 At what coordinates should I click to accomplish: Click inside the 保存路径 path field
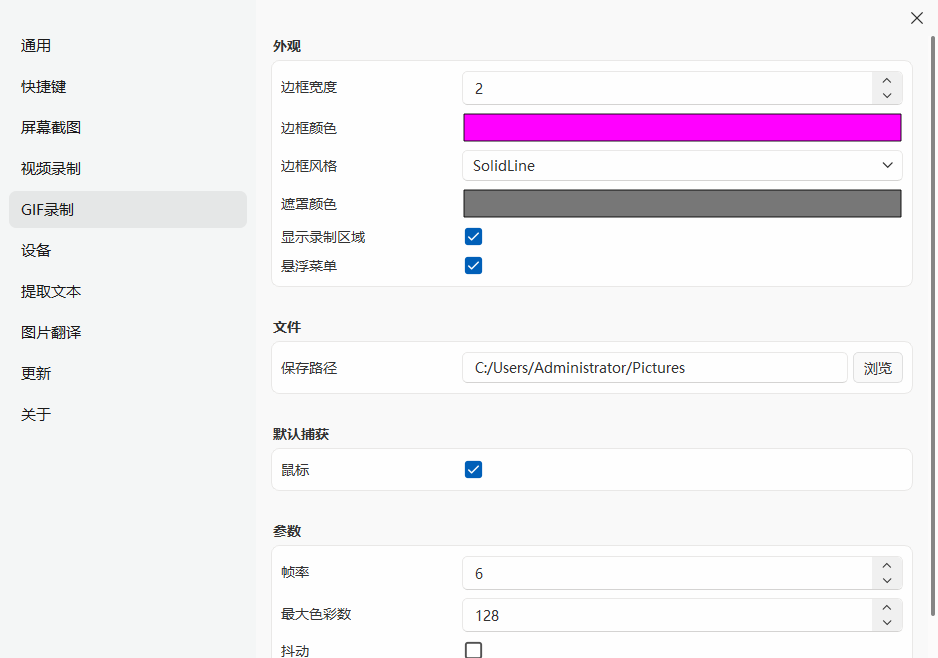655,367
